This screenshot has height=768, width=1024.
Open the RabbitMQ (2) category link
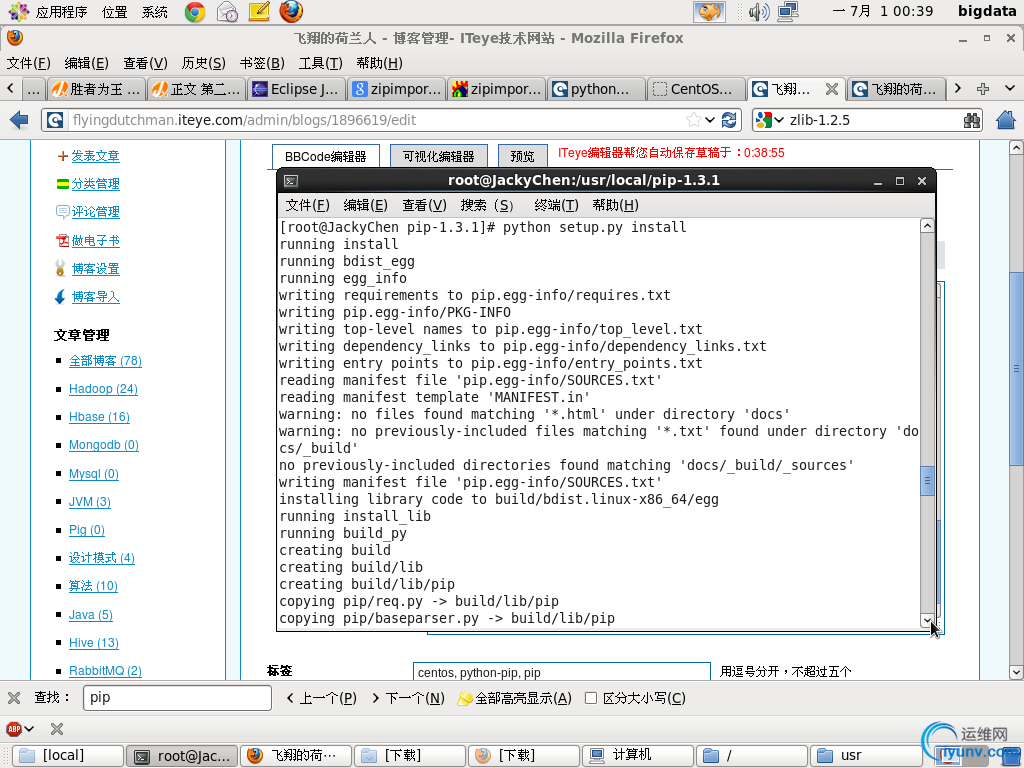(x=105, y=671)
